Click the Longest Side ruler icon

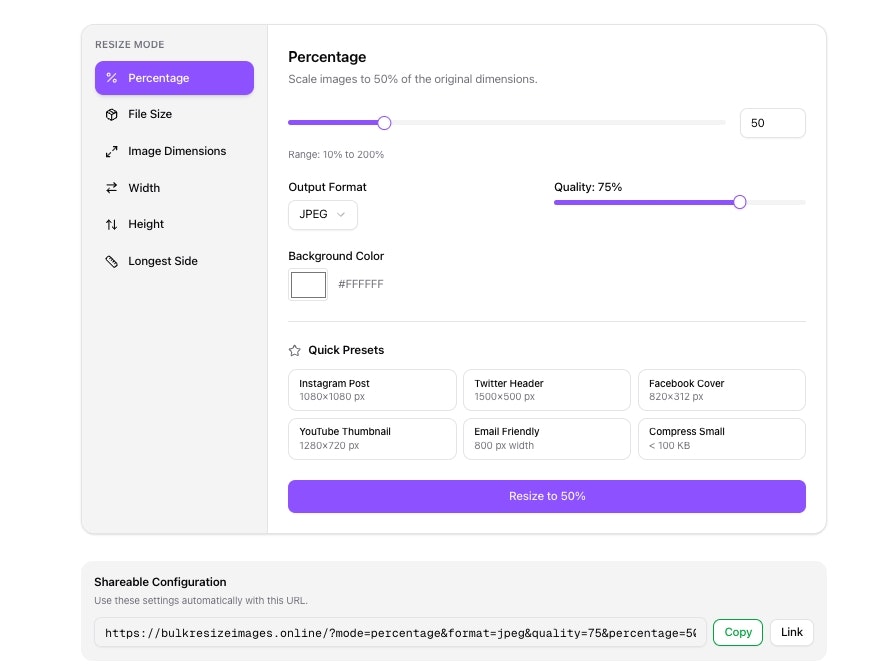point(112,262)
